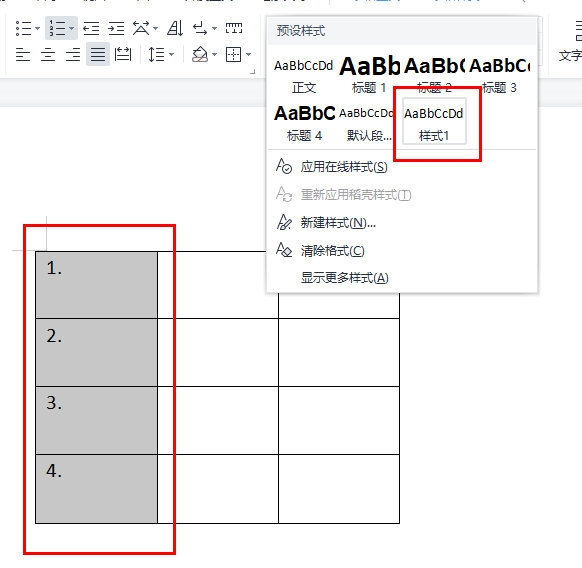Screen dimensions: 582x568
Task: Center align the text
Action: (48, 55)
